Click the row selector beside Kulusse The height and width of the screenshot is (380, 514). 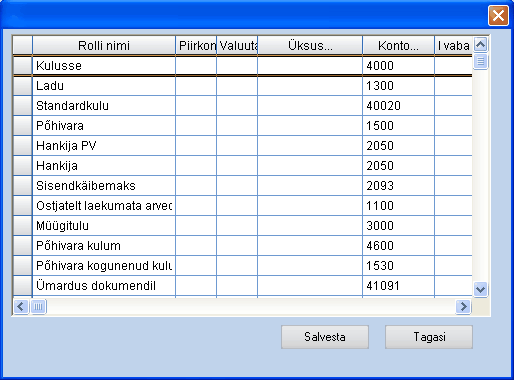click(23, 66)
